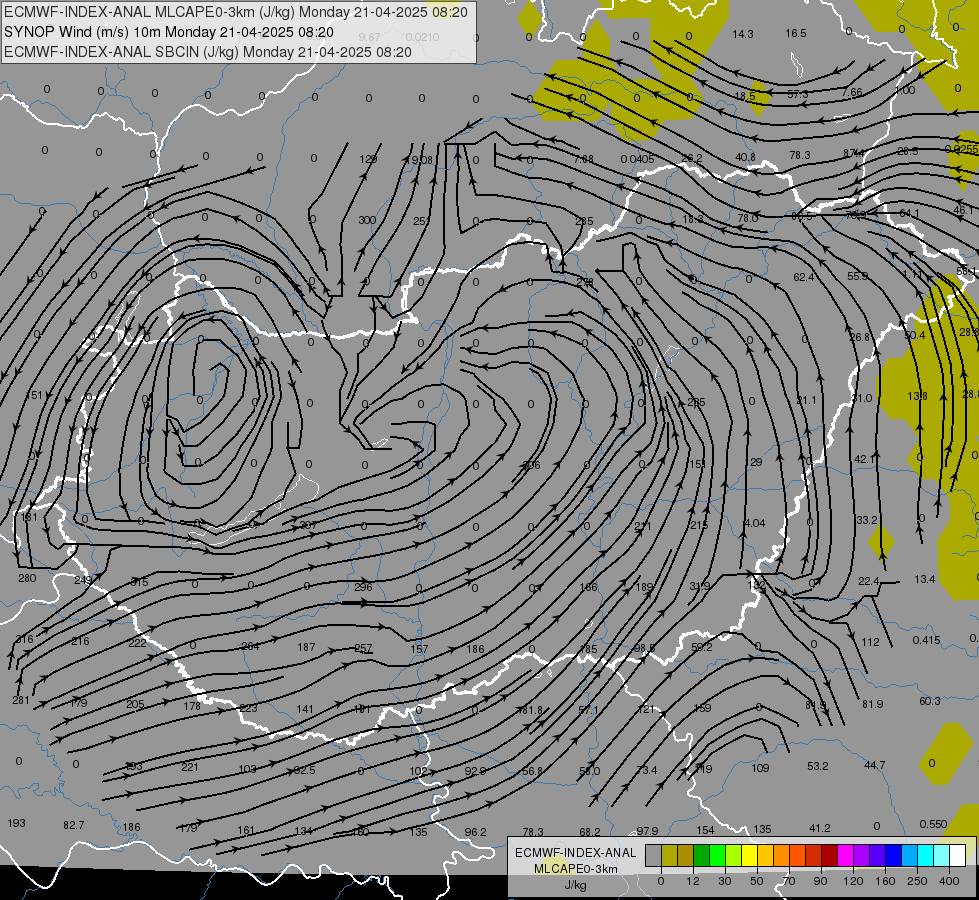Click the legend tick label 70

(x=789, y=881)
